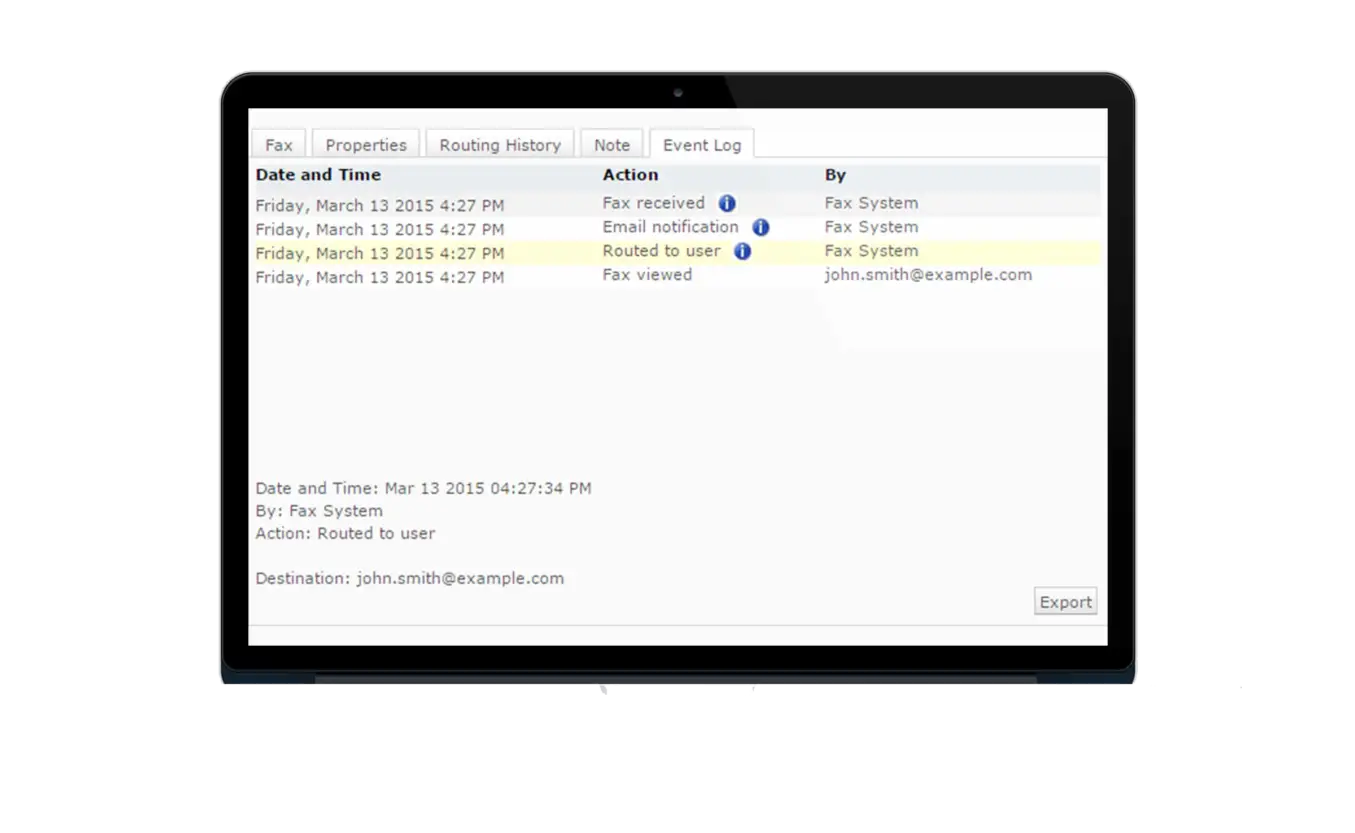Click john.smith@example.com in the Fax viewed row
Screen dimensions: 1355x833
coord(929,275)
